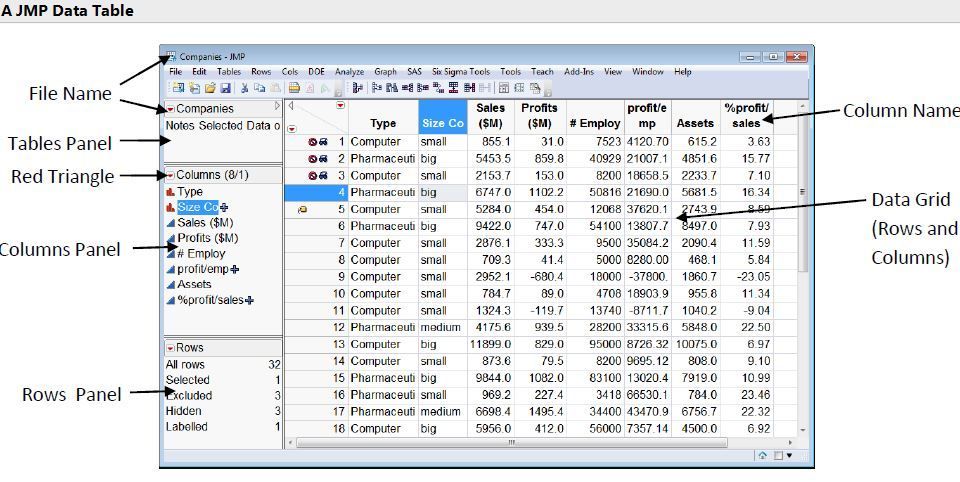Select the %profit/sales column header
This screenshot has height=482, width=960.
click(x=747, y=116)
